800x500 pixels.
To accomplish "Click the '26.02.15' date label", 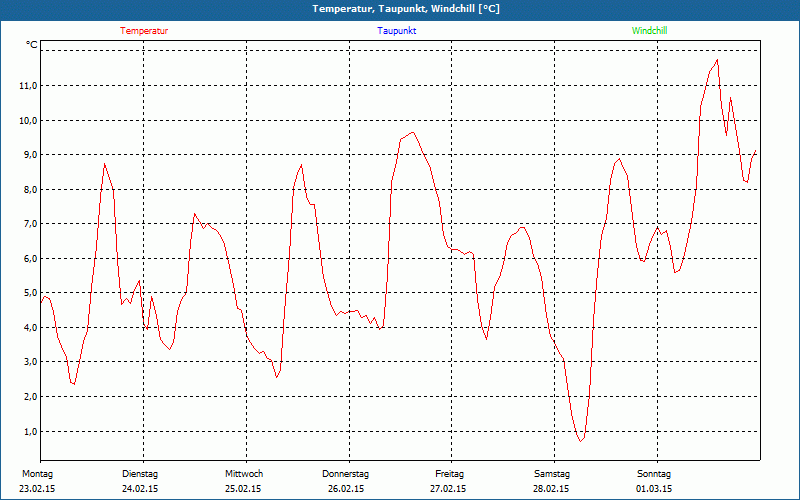I will [x=346, y=489].
